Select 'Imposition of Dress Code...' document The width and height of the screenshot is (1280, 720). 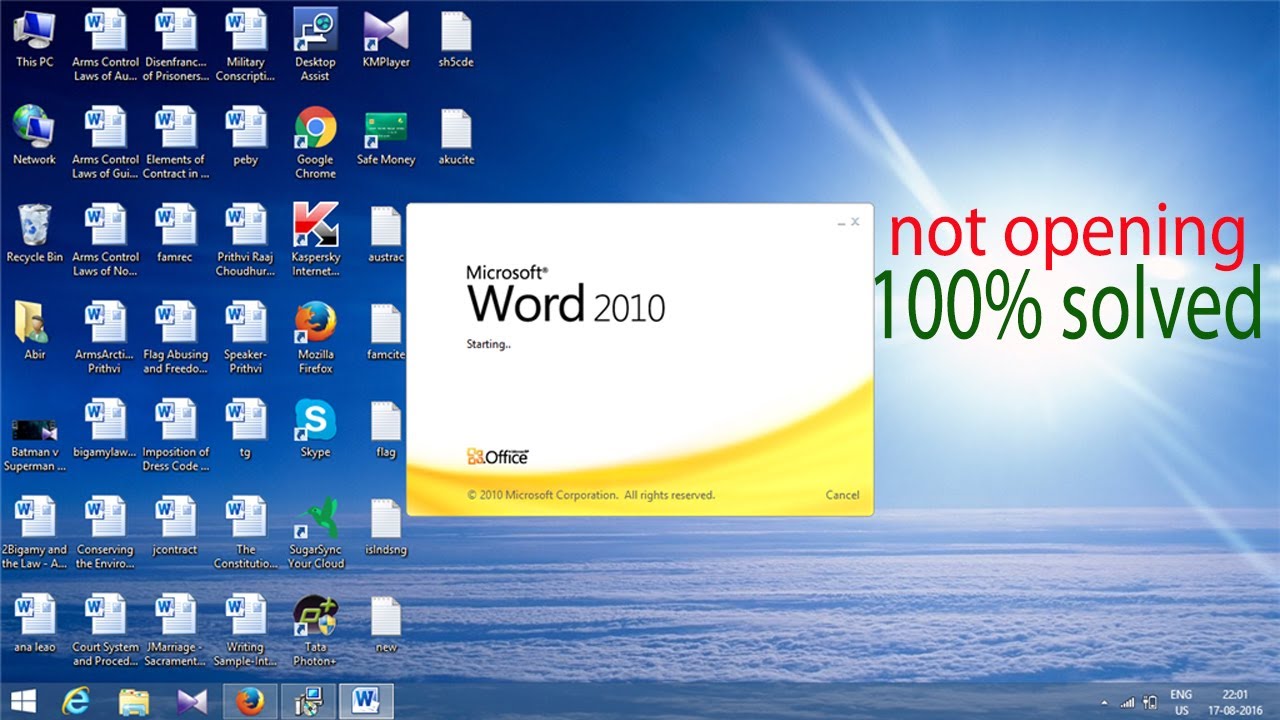176,436
